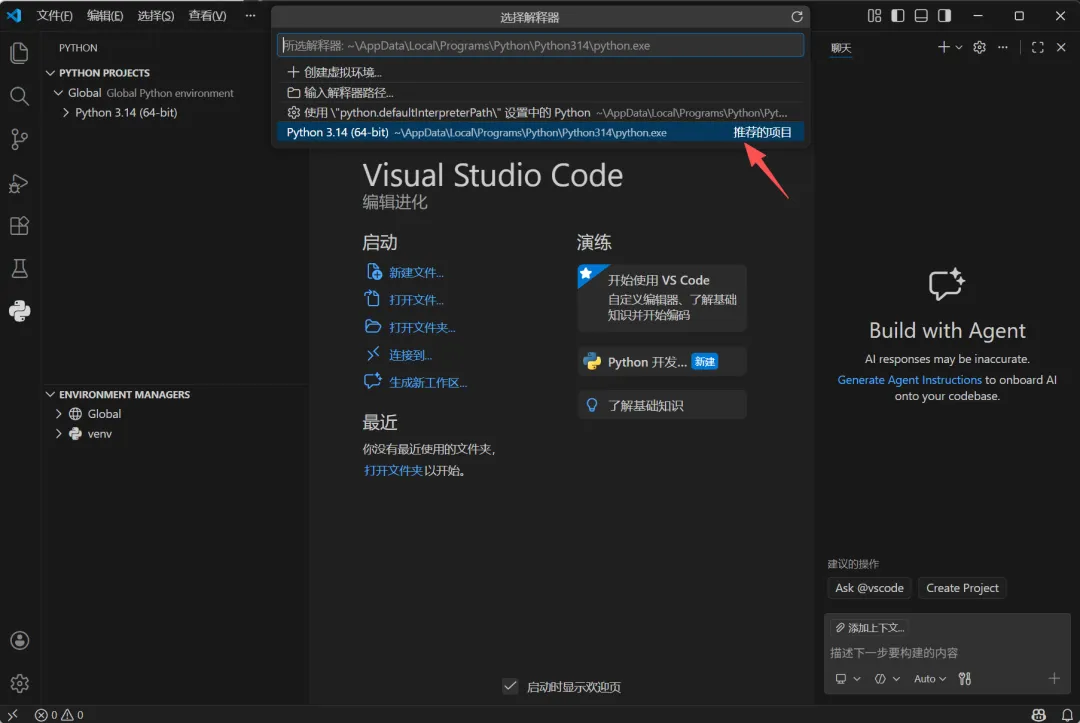
Task: Open Python 开发 walkthrough
Action: click(x=662, y=362)
